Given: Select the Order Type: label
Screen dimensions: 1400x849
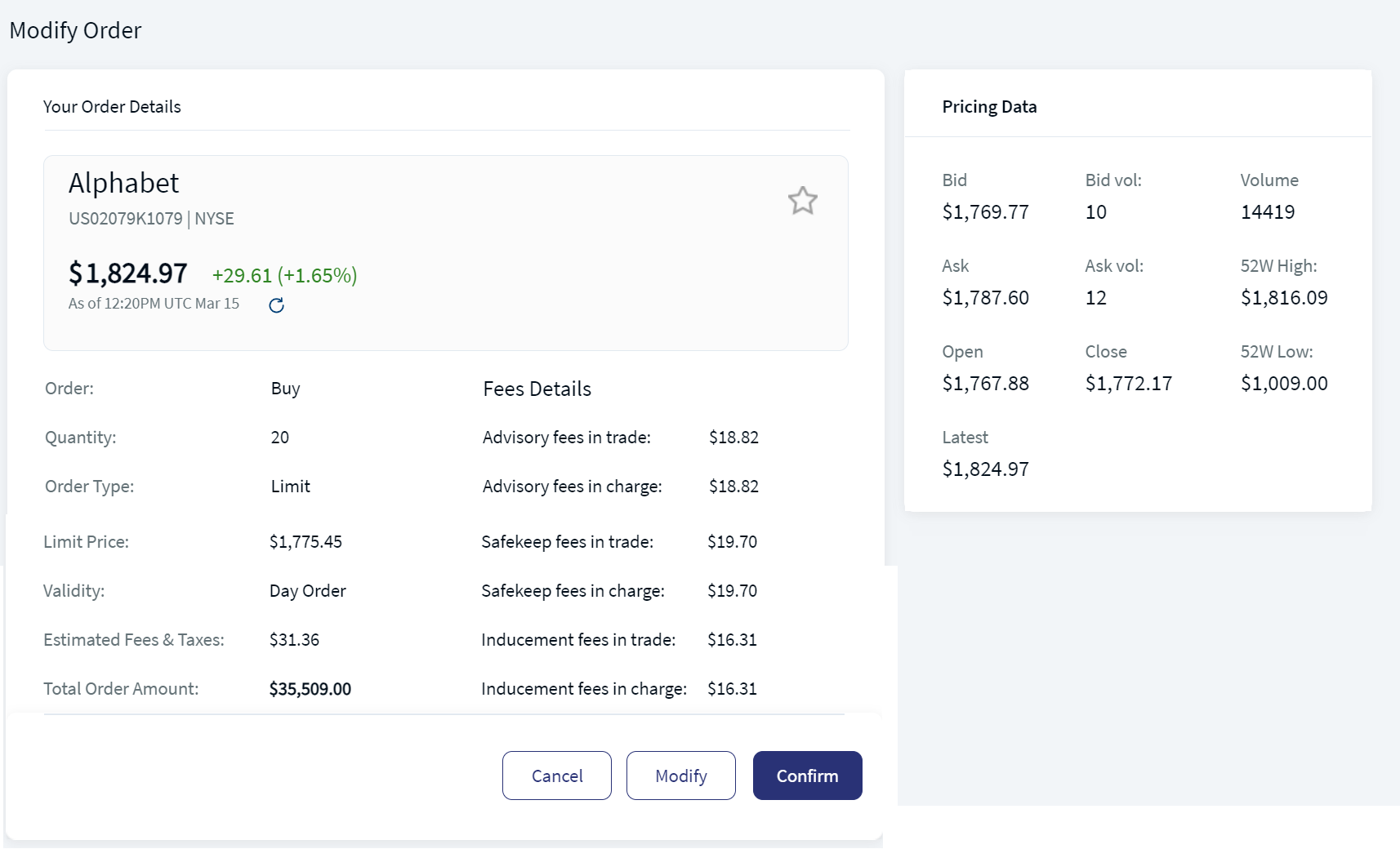Looking at the screenshot, I should coord(89,487).
